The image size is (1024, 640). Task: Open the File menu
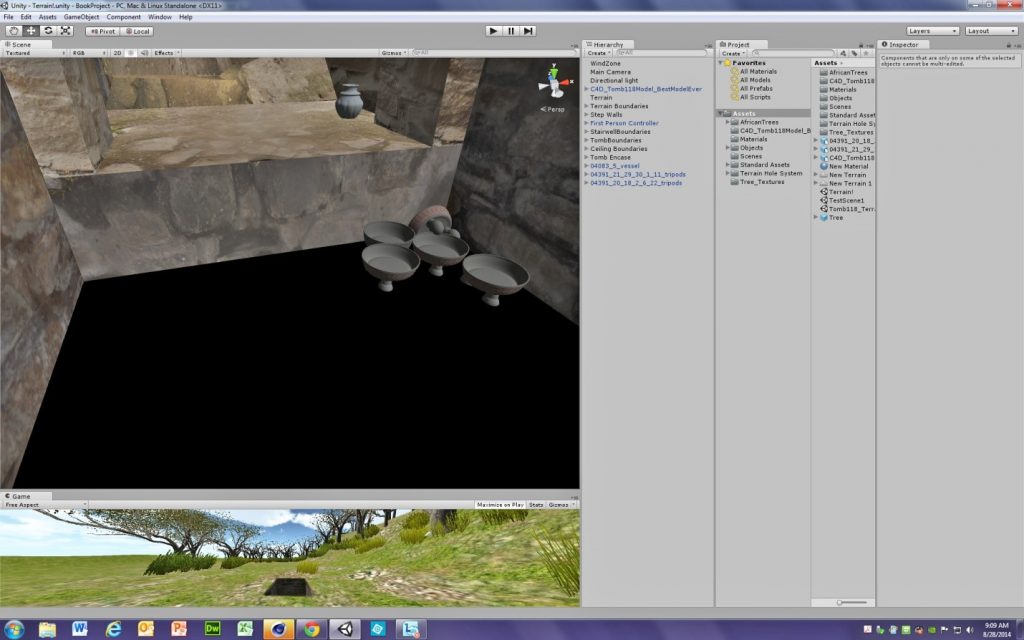click(8, 17)
